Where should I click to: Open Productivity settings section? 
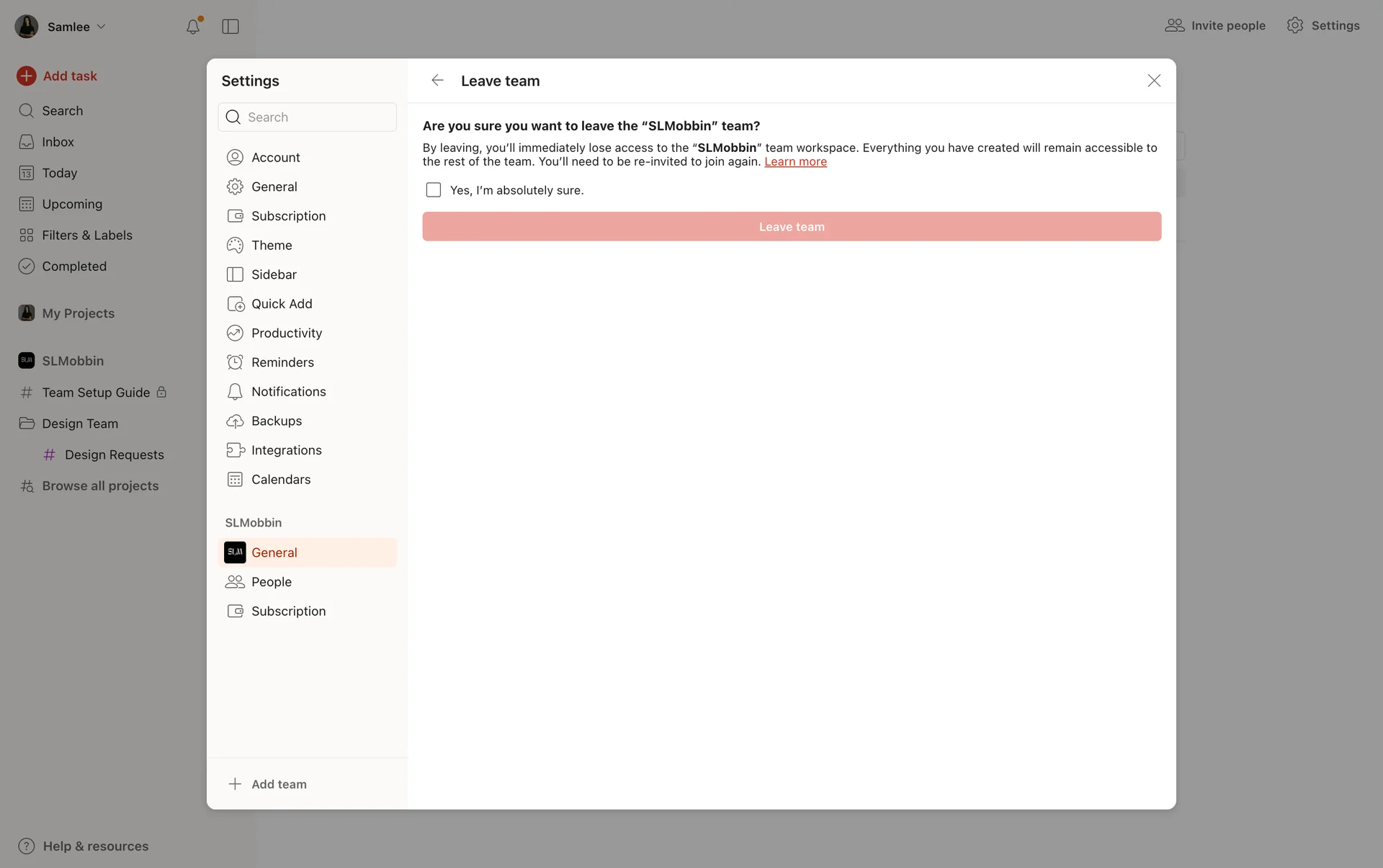tap(286, 333)
